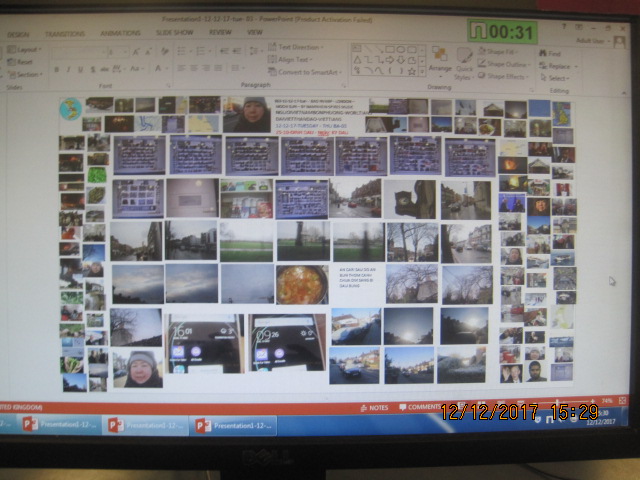Open the Font name combo box
This screenshot has width=640, height=480.
[78, 52]
